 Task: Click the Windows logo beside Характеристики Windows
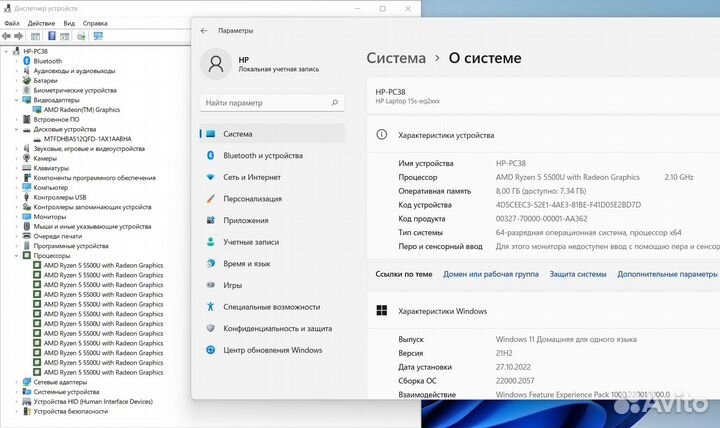(382, 311)
